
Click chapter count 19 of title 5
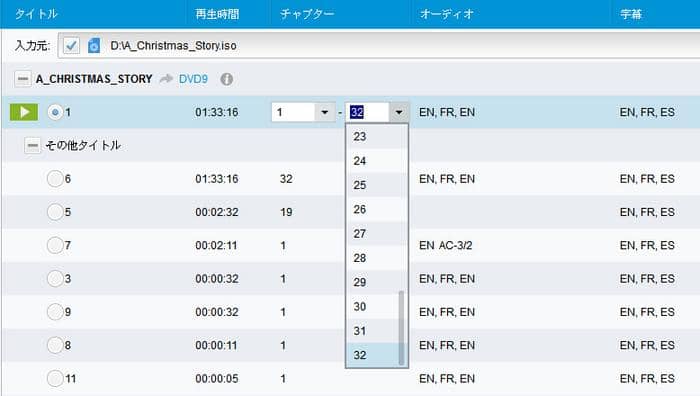(286, 212)
